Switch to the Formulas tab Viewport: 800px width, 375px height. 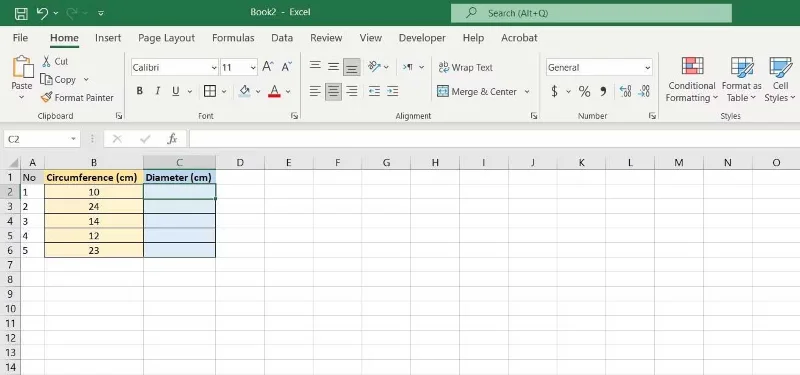coord(233,38)
